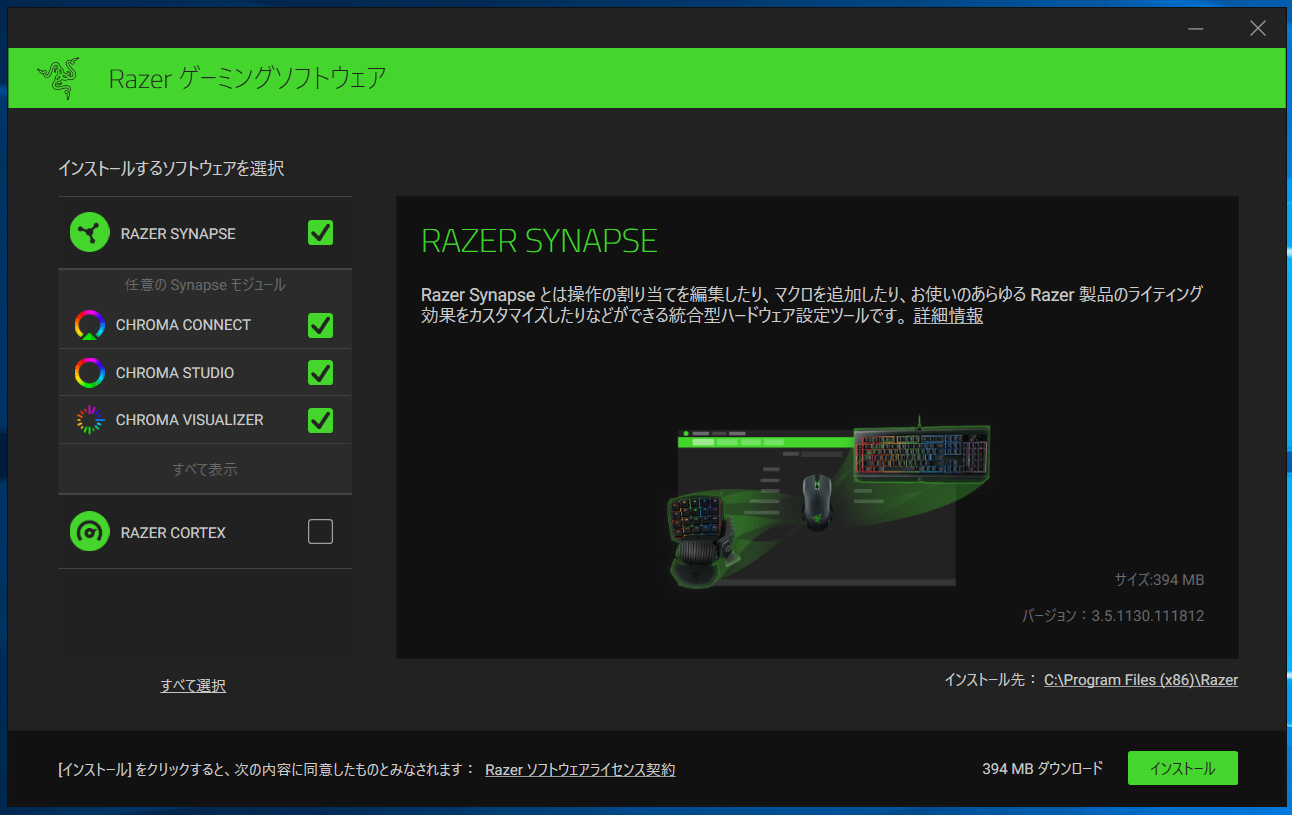Click the Razer Cortex green icon
Image resolution: width=1292 pixels, height=815 pixels.
[90, 532]
